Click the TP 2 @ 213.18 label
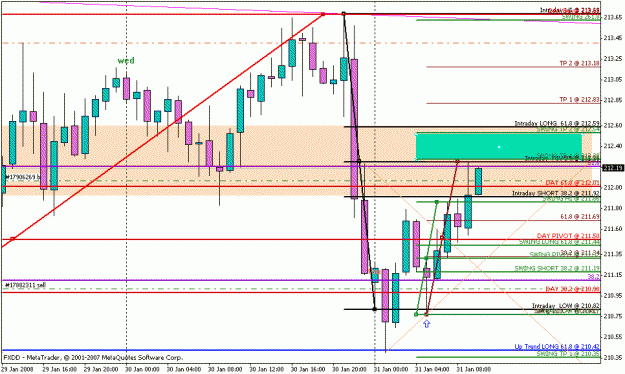 coord(579,63)
